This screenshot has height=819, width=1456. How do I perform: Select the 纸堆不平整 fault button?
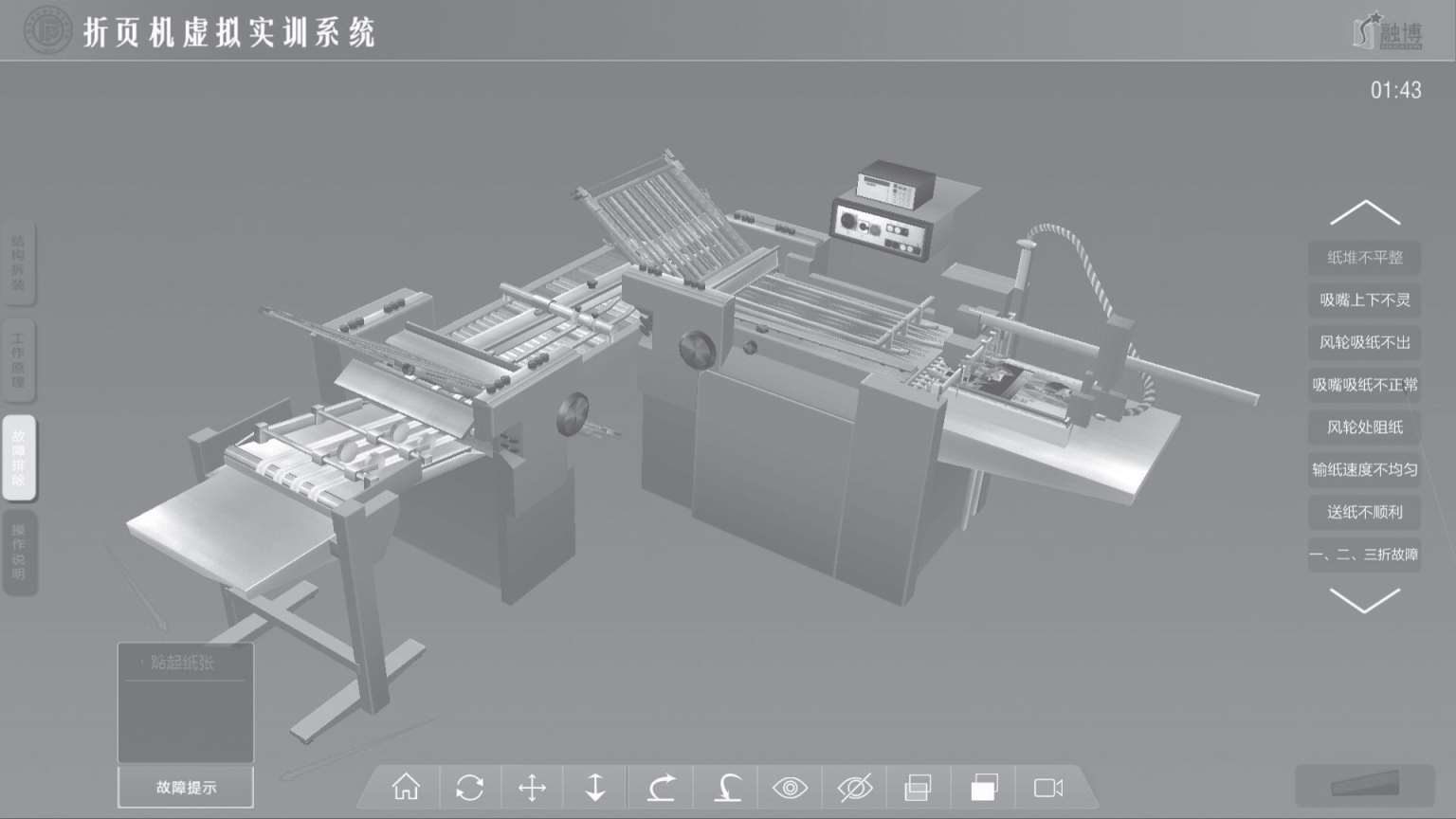coord(1364,257)
